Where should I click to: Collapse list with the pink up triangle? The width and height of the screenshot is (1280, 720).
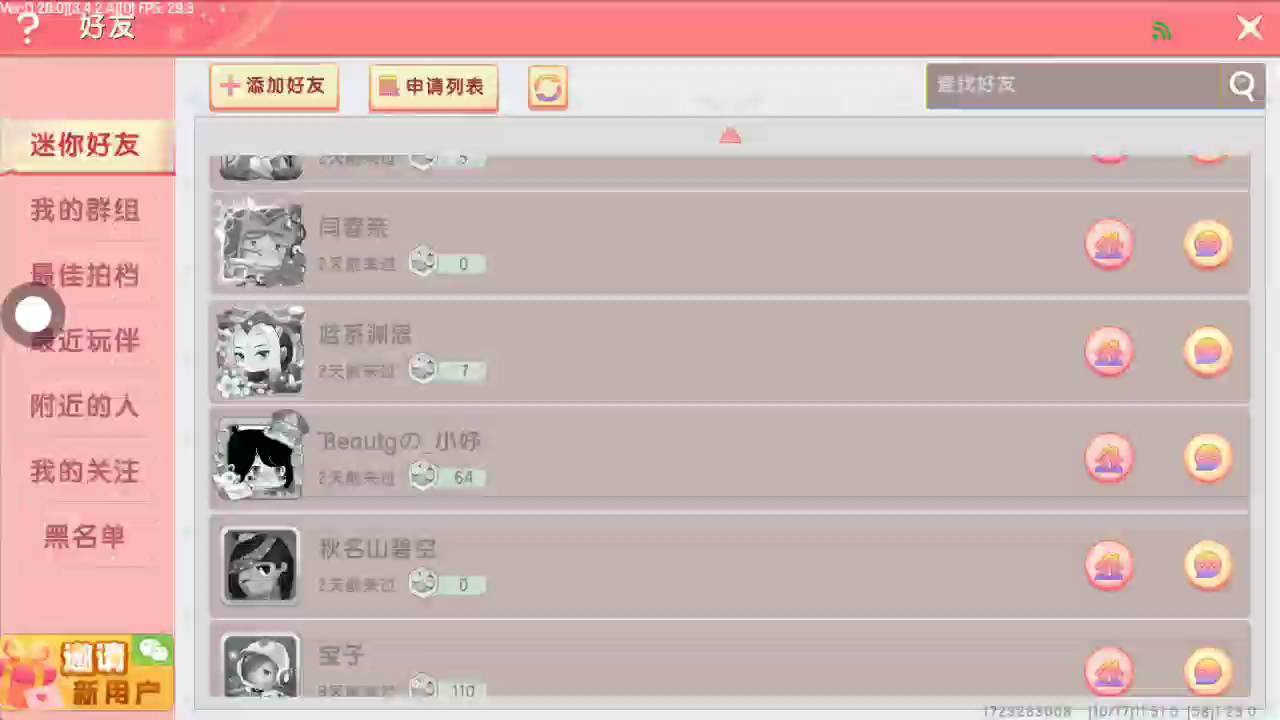730,135
